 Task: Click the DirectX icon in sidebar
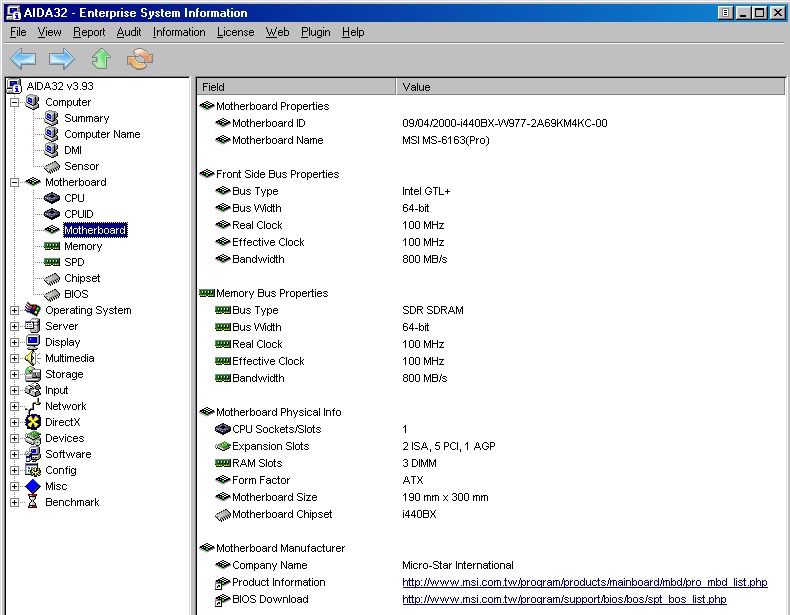tap(33, 422)
